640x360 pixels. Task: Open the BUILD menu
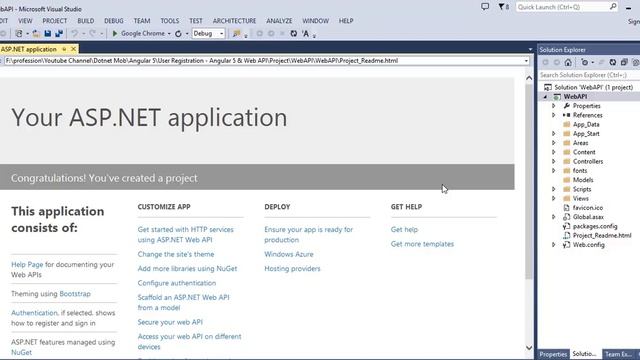tap(86, 20)
